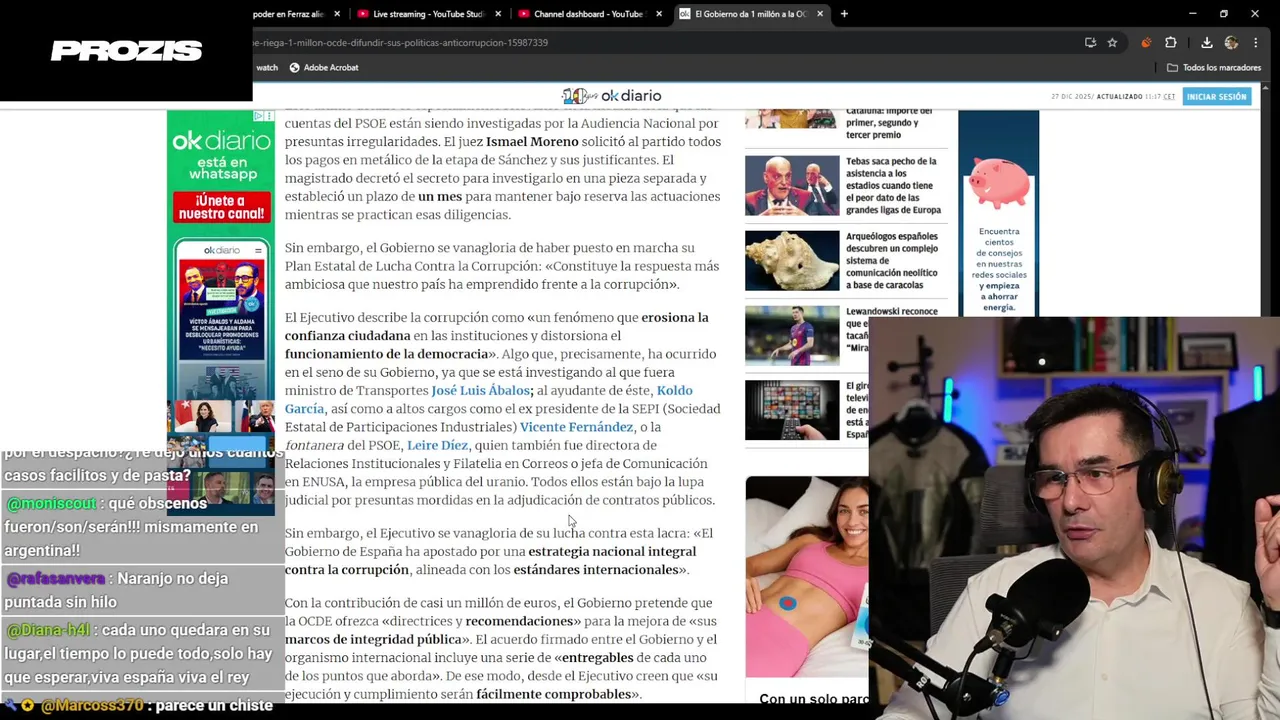Open the 'Lewandowski reconoce' headline

pos(891,311)
